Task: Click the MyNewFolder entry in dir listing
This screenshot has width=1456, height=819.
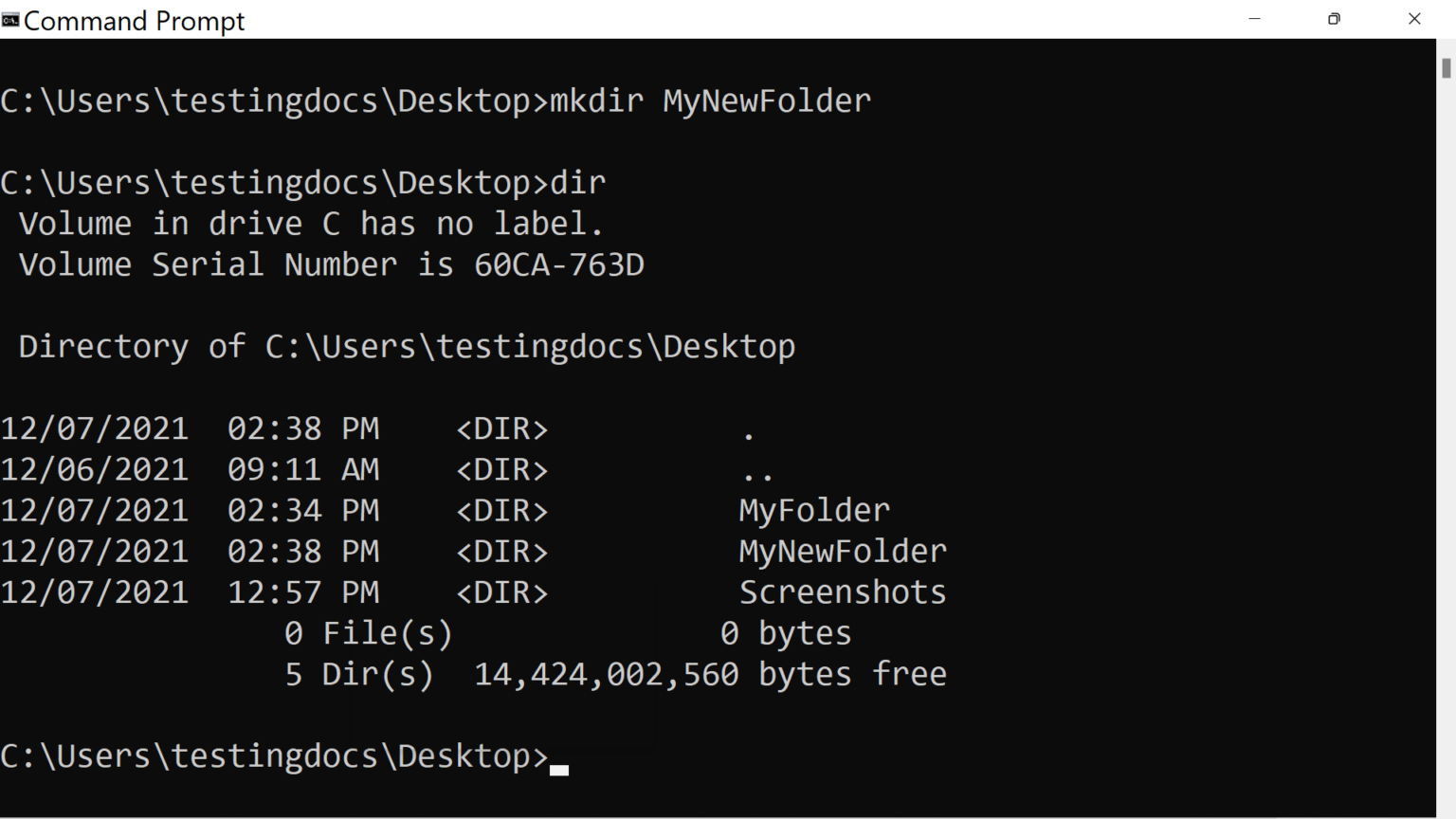Action: [x=843, y=551]
